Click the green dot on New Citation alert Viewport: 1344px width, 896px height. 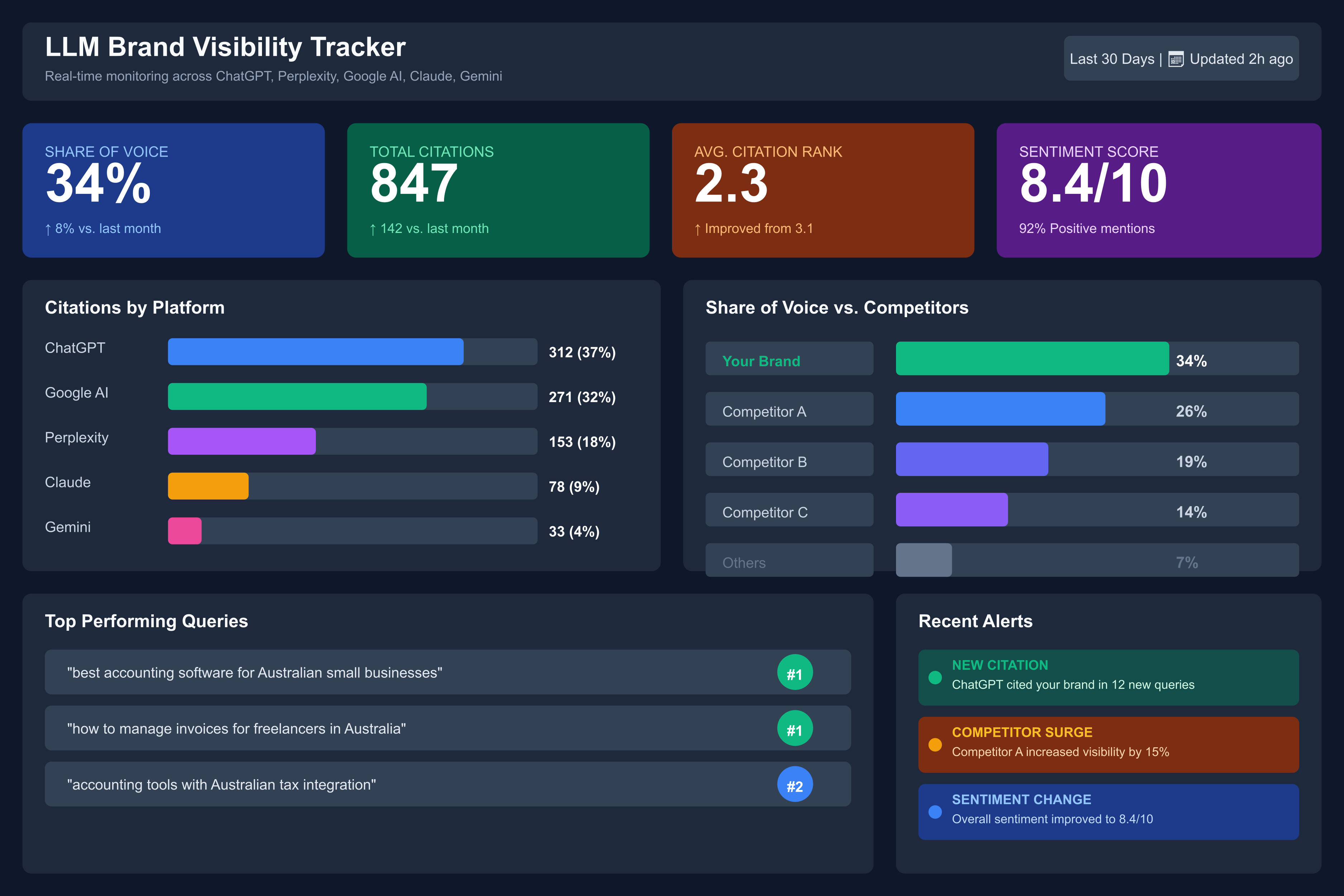(935, 678)
